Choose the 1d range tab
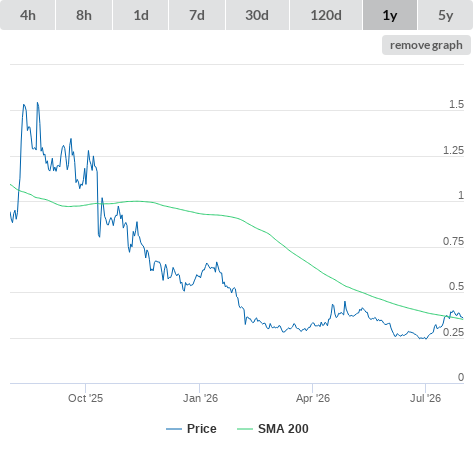 tap(141, 15)
